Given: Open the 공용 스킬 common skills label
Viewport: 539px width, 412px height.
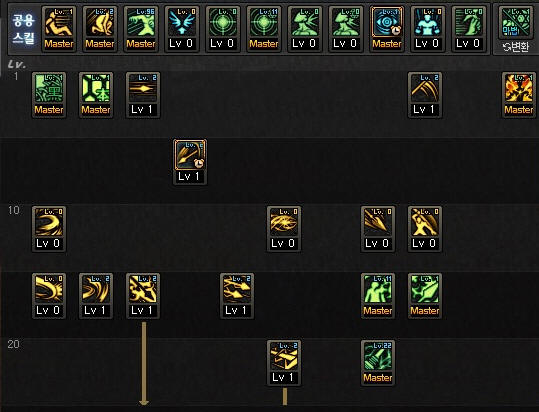Looking at the screenshot, I should (24, 29).
